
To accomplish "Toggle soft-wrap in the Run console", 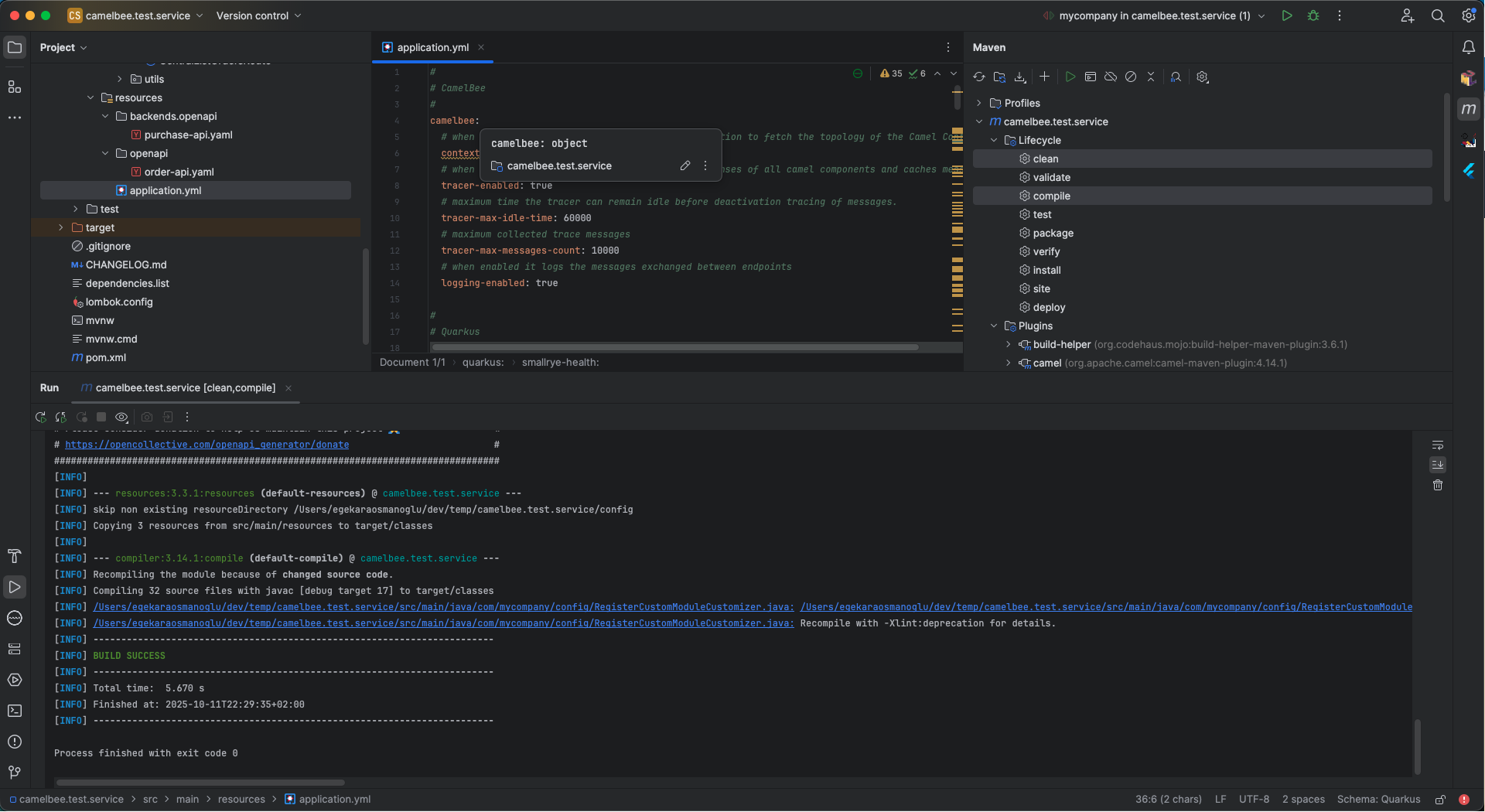I will coord(1437,445).
